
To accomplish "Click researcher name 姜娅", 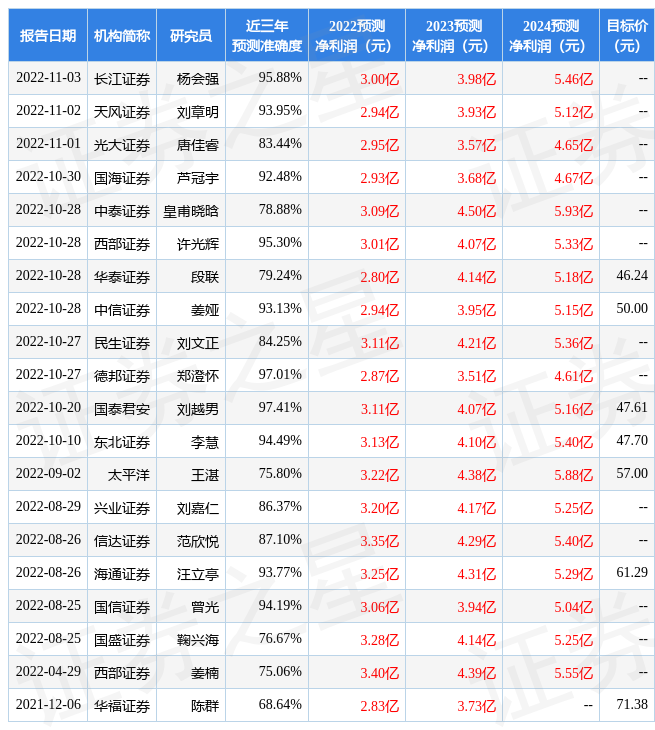I will pyautogui.click(x=205, y=310).
